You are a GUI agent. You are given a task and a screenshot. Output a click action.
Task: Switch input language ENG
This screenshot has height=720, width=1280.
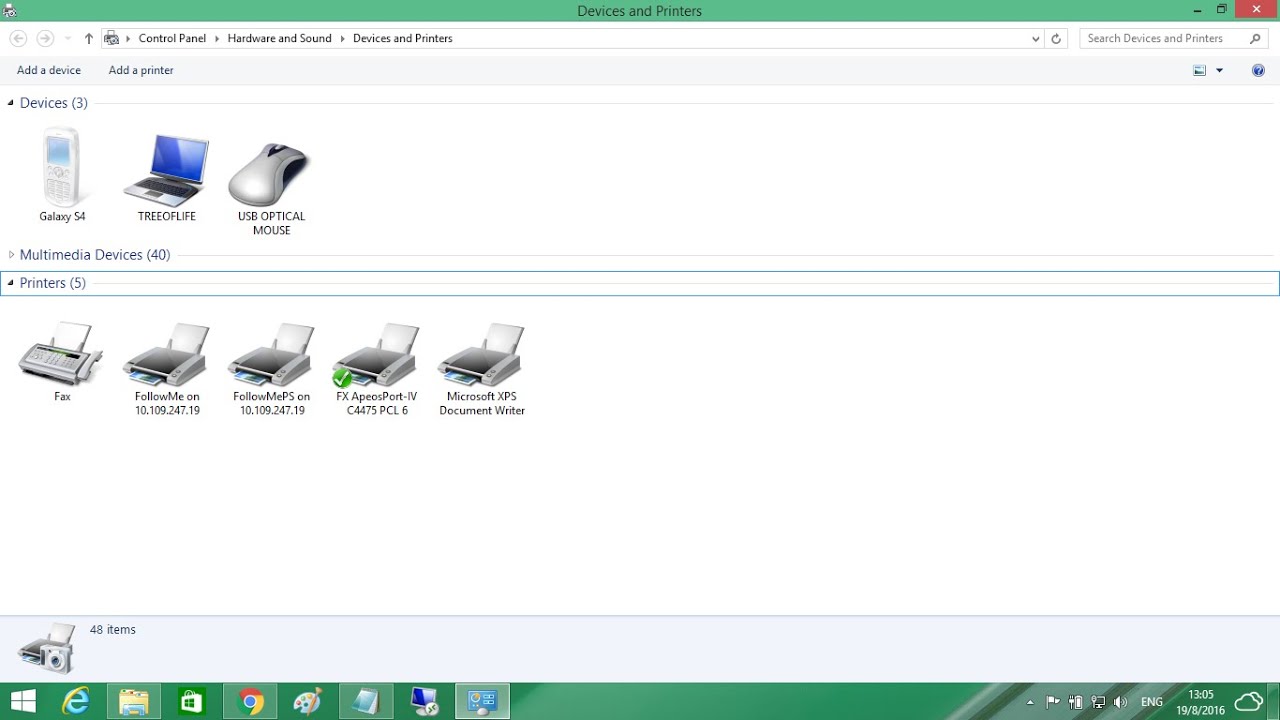click(x=1152, y=702)
